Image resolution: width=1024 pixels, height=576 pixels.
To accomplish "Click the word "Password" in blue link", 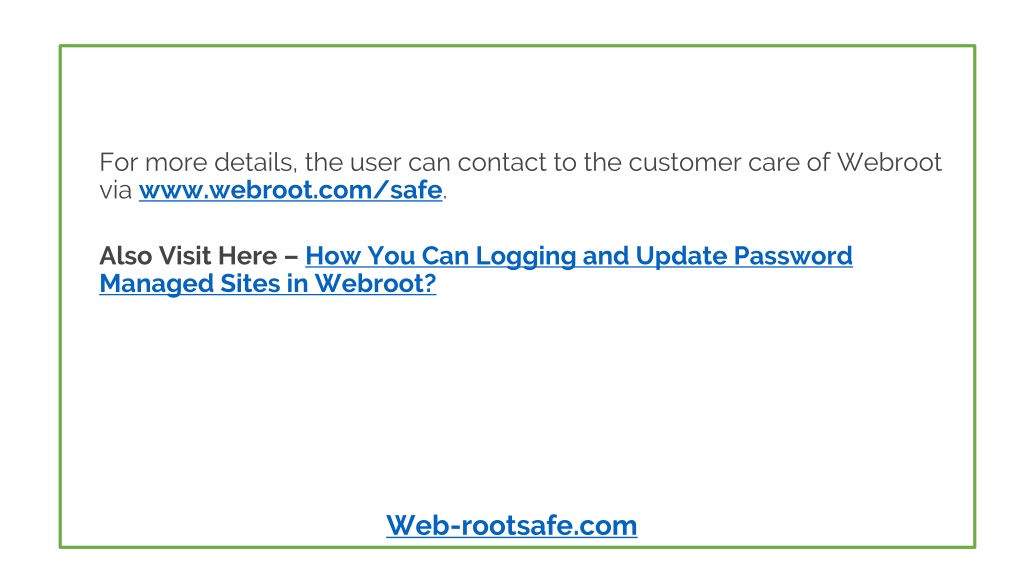I will point(793,255).
